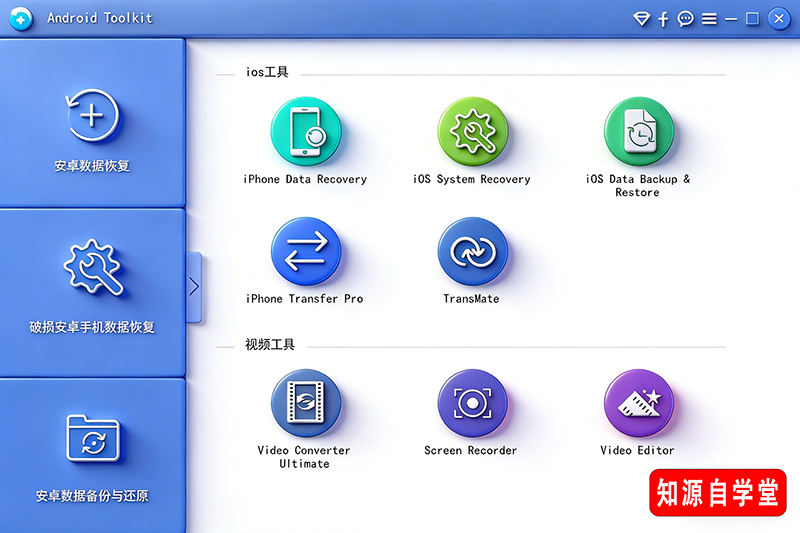The width and height of the screenshot is (800, 533).
Task: Open the Facebook icon in title bar
Action: tap(663, 19)
